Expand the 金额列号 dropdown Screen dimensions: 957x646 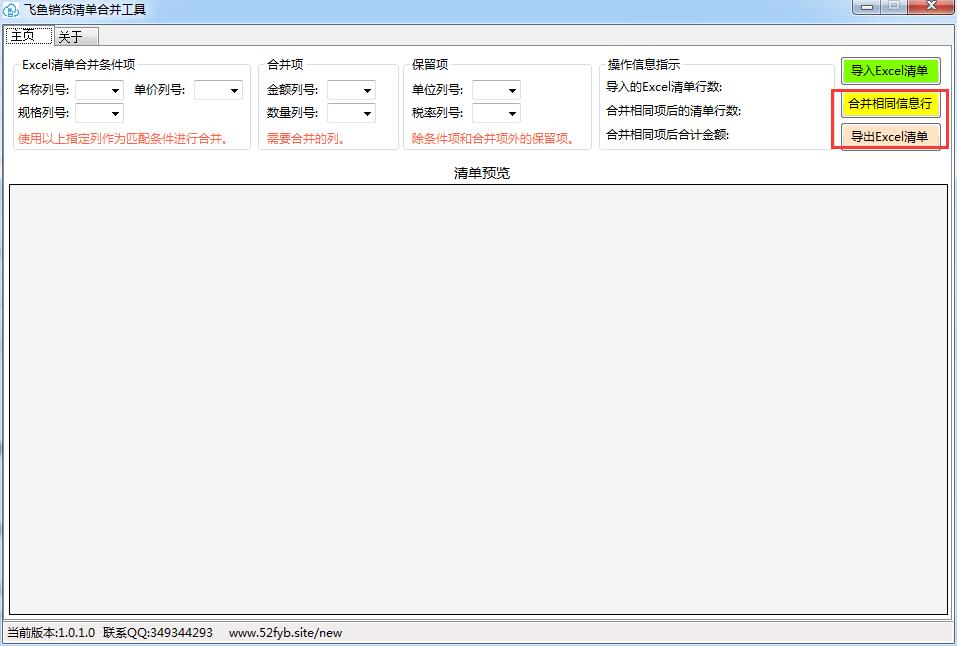pyautogui.click(x=352, y=90)
